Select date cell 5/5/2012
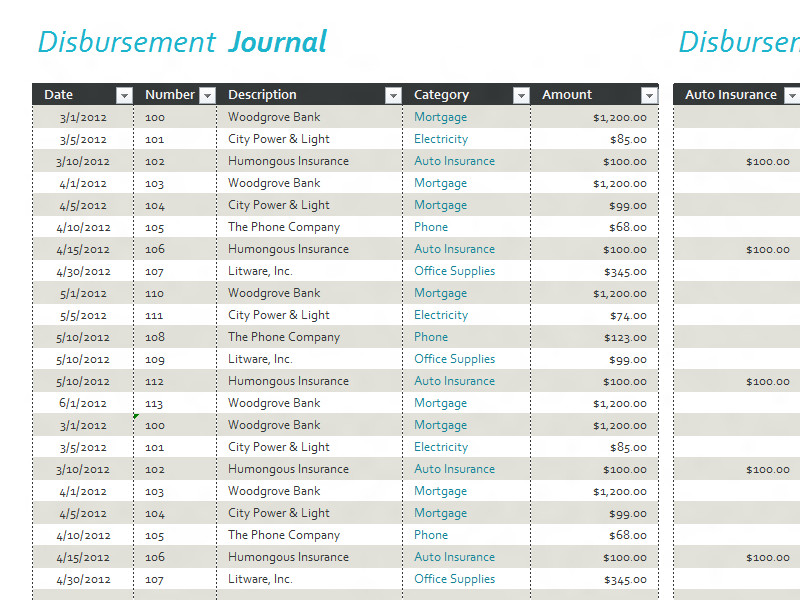 pos(83,315)
